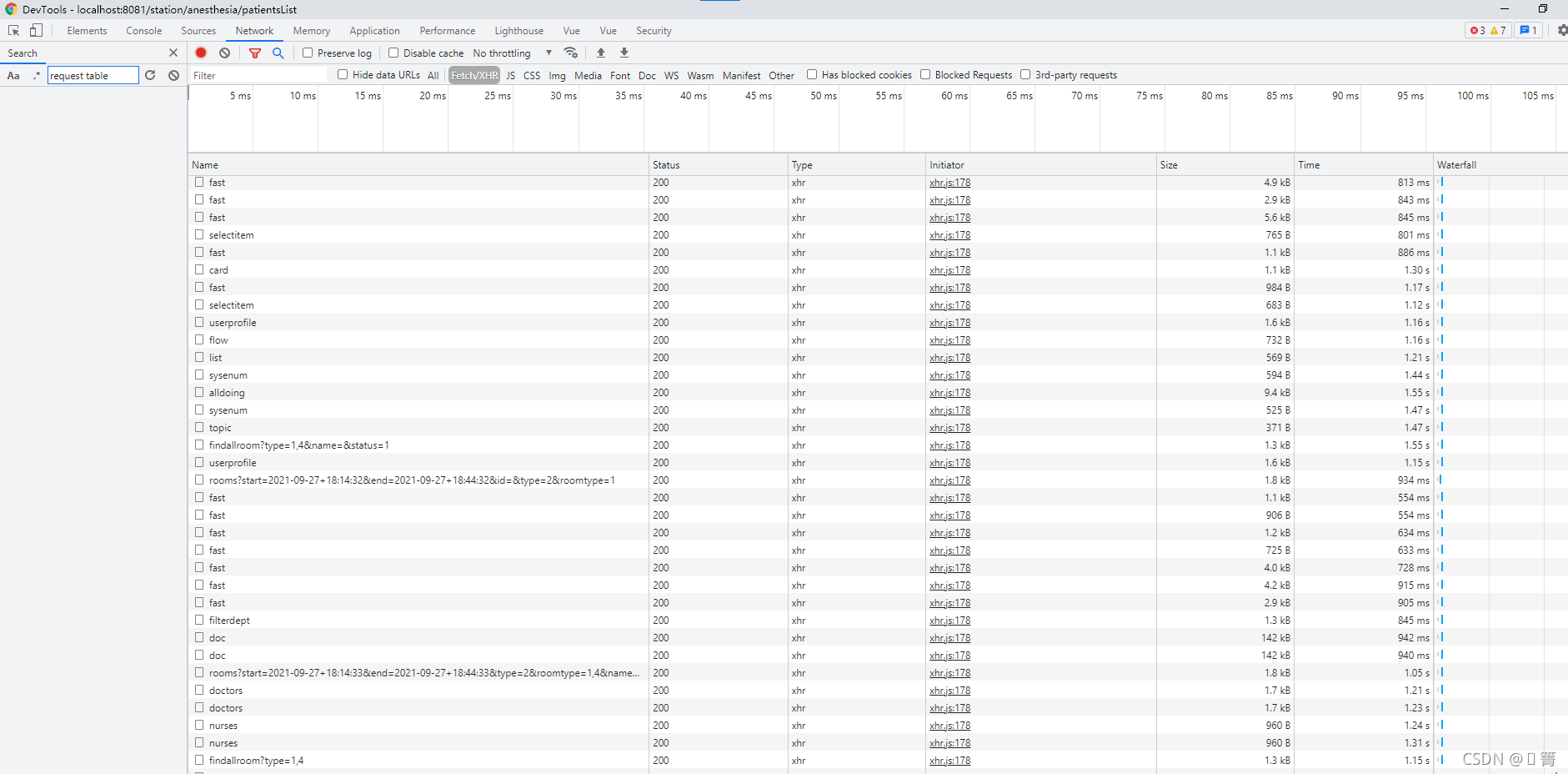
Task: Toggle match case Aa in search
Action: 13,76
